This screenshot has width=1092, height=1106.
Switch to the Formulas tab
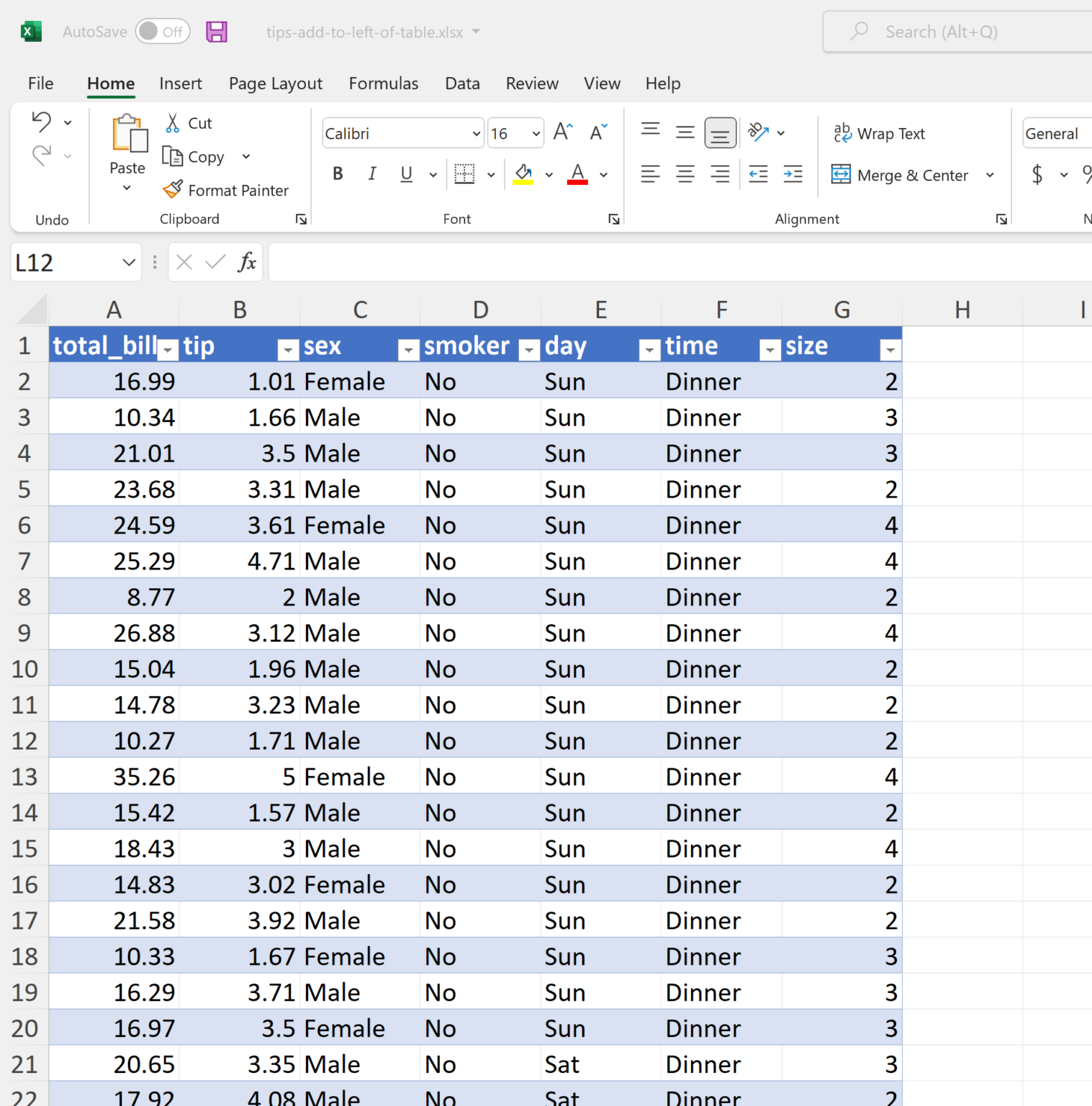pyautogui.click(x=384, y=84)
